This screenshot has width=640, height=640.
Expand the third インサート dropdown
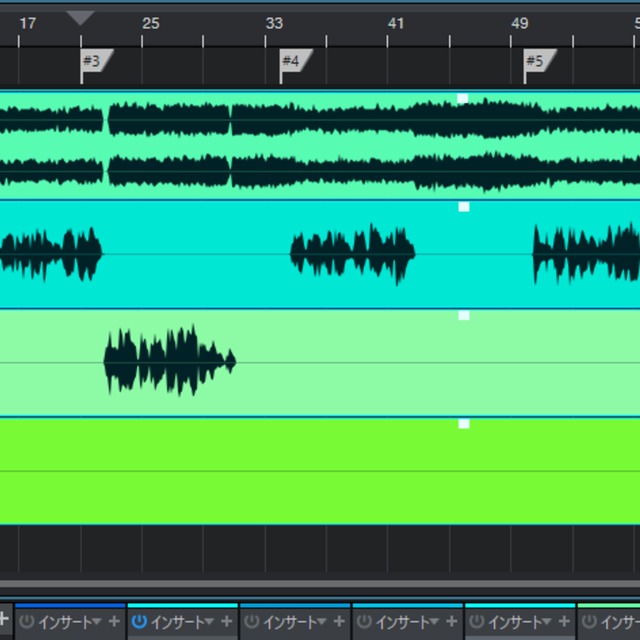(x=321, y=622)
